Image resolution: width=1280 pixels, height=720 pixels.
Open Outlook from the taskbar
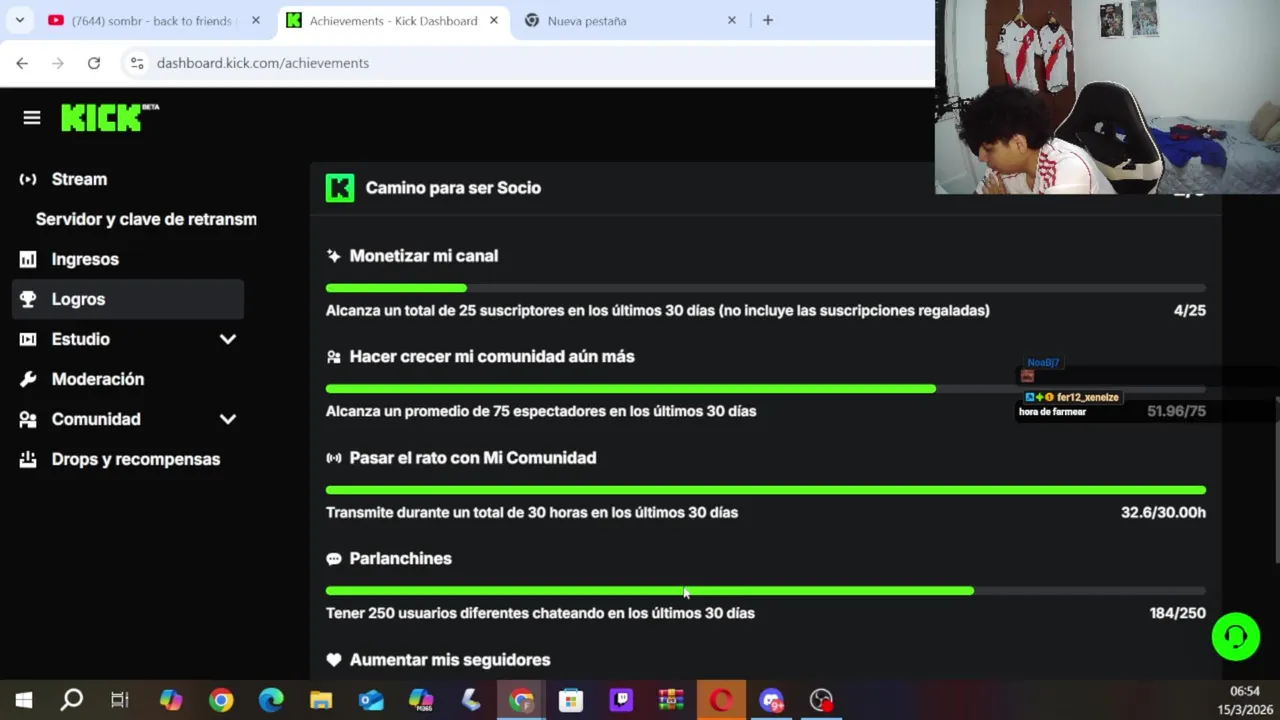[371, 700]
